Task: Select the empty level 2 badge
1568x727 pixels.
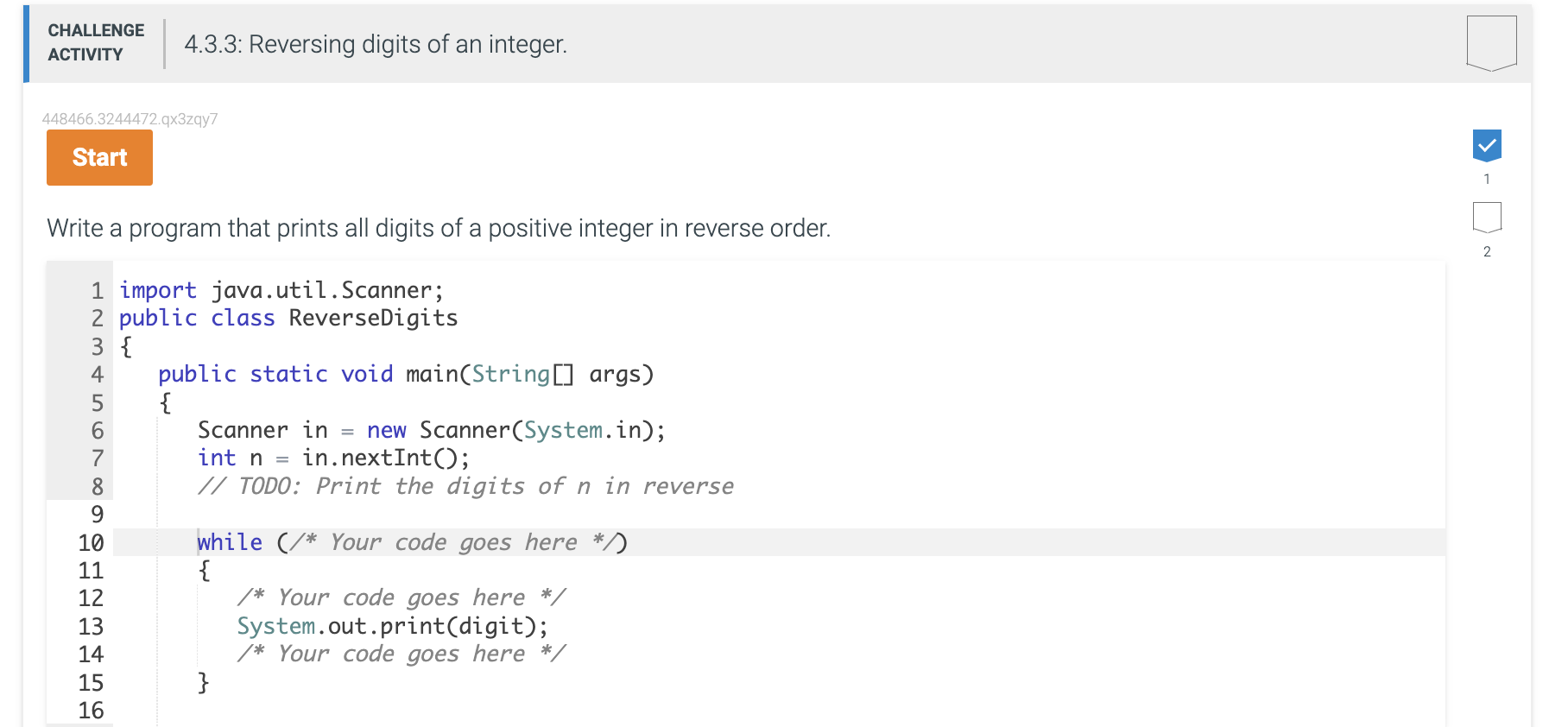Action: tap(1487, 218)
